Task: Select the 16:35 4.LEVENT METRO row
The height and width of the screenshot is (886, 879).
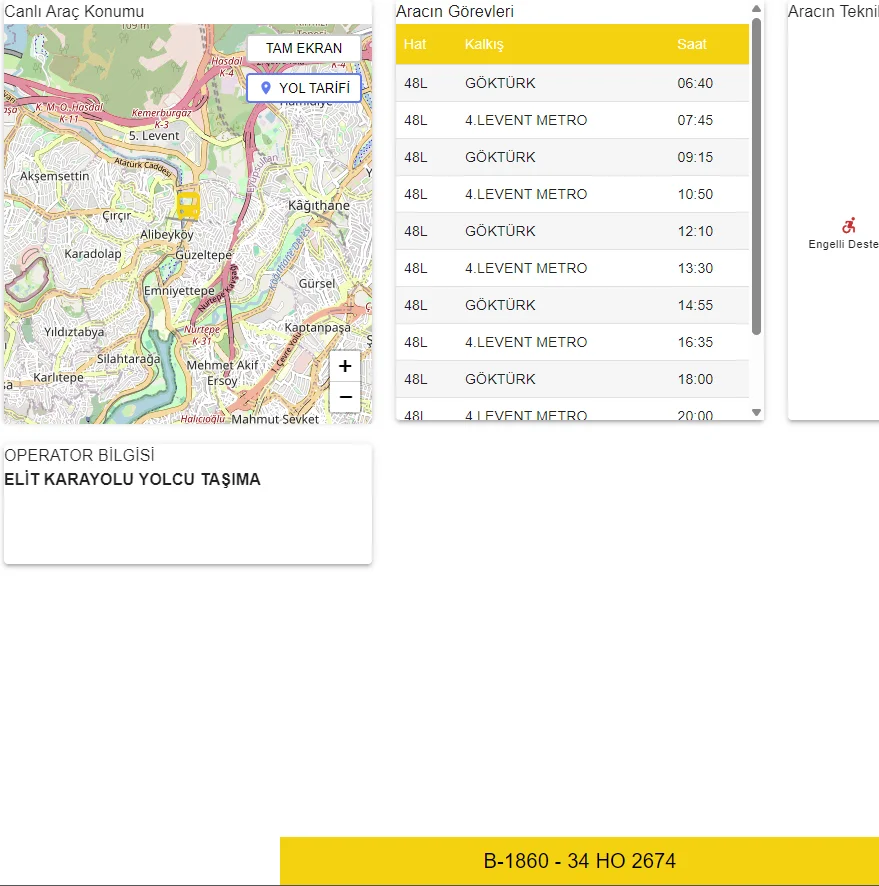Action: tap(571, 342)
